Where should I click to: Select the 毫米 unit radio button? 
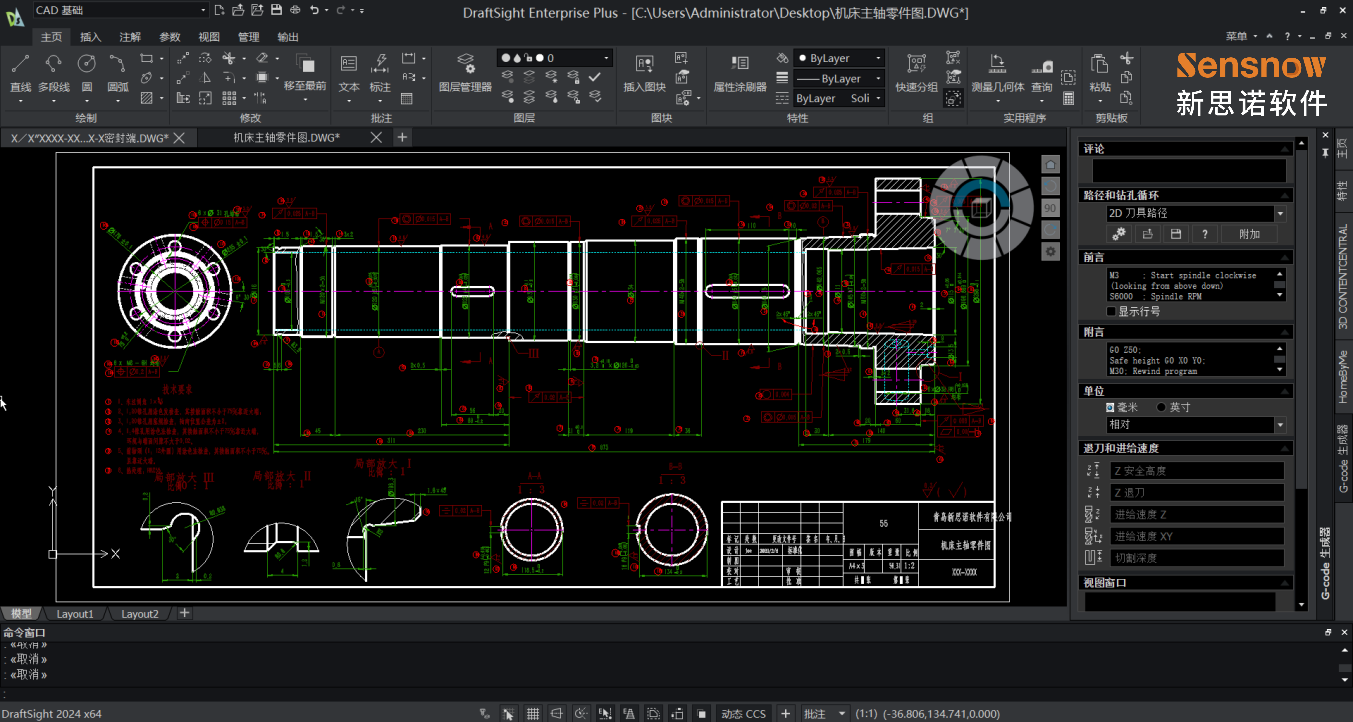(x=1111, y=407)
